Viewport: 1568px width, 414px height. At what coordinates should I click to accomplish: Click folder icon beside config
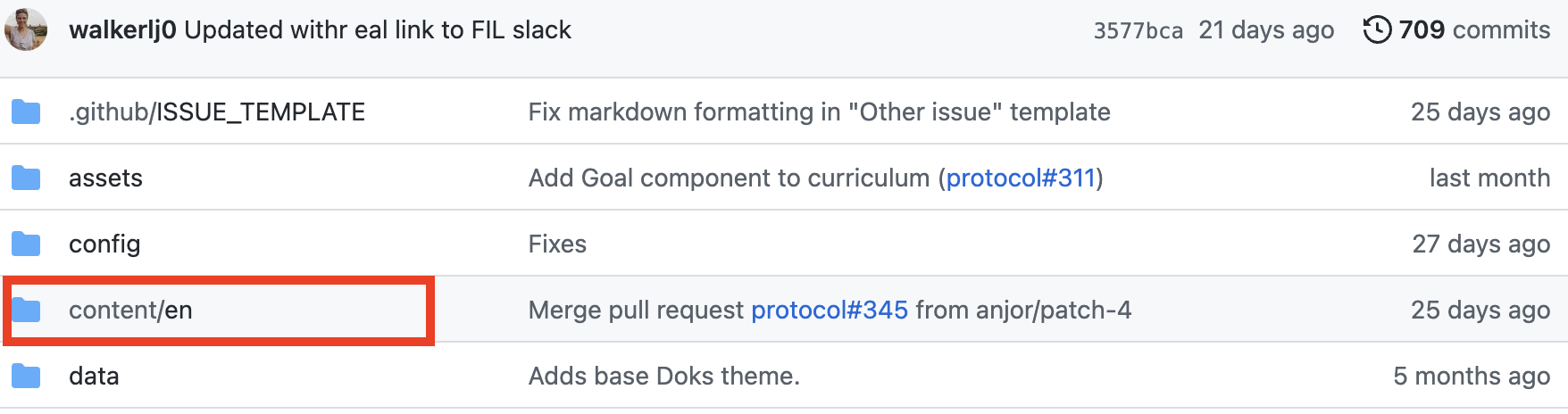27,244
